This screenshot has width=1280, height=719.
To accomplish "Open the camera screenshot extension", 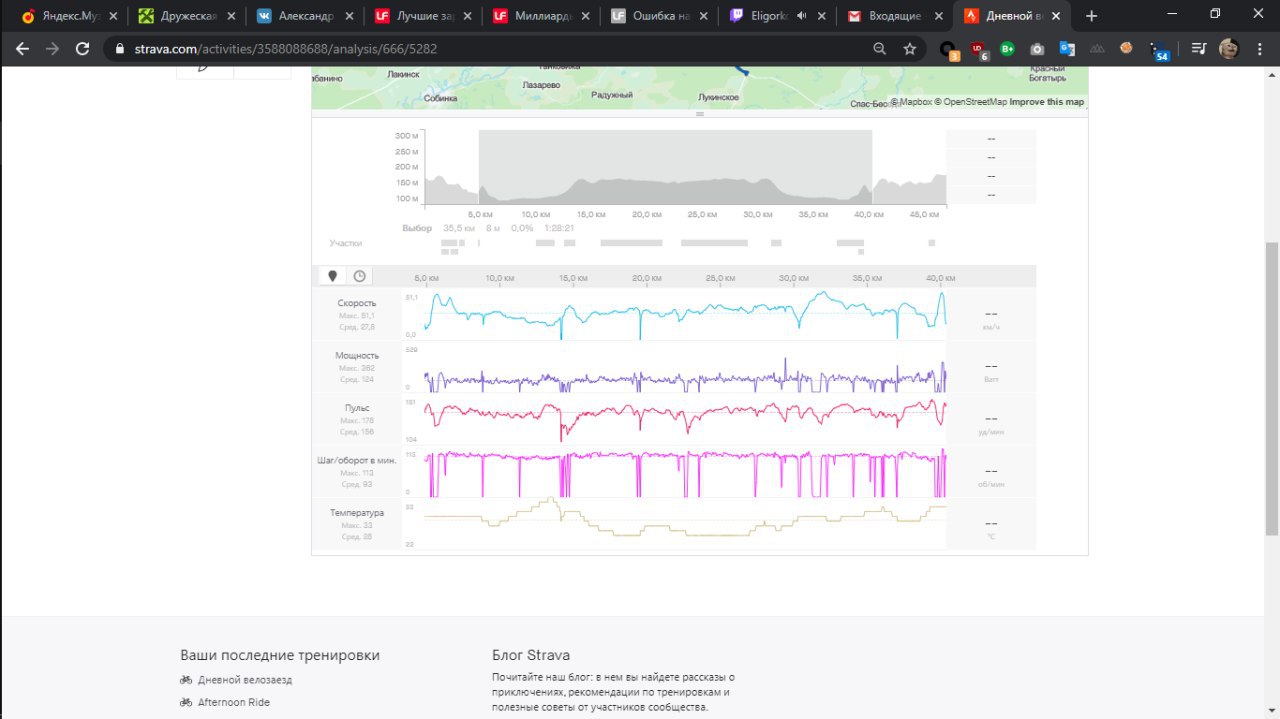I will [x=1038, y=48].
